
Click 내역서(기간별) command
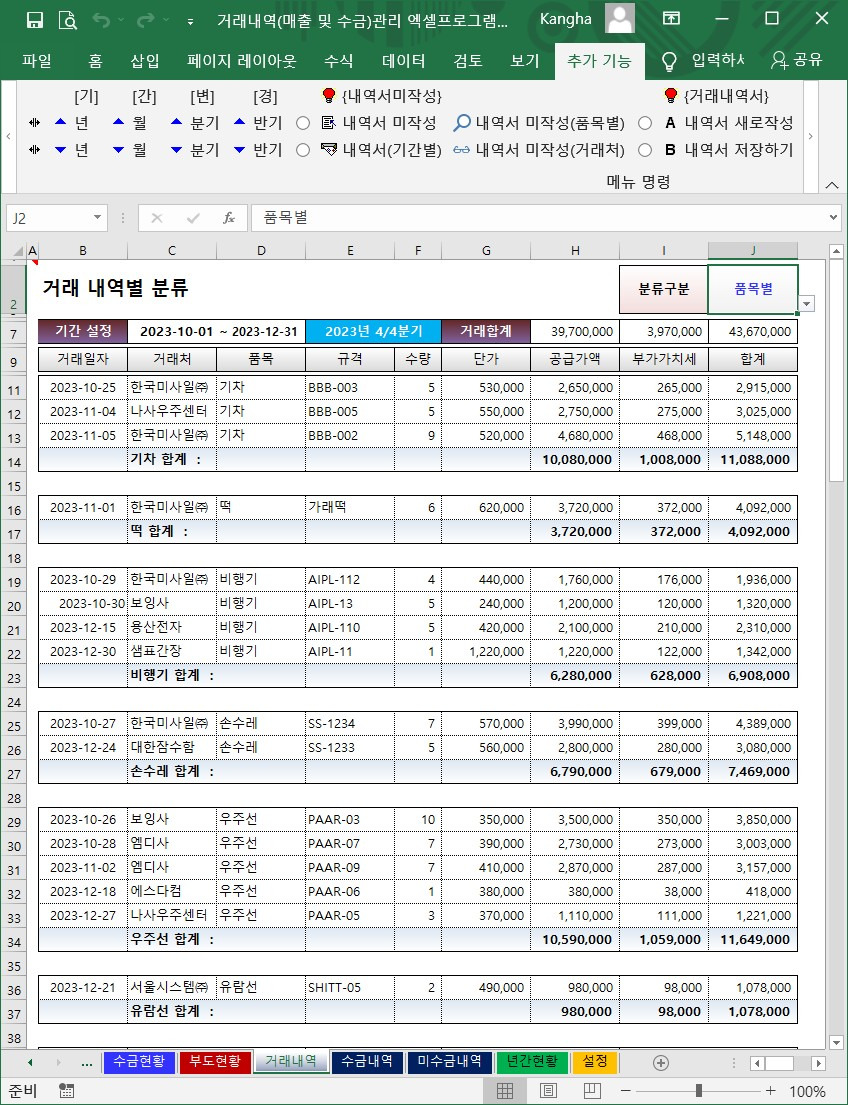381,149
